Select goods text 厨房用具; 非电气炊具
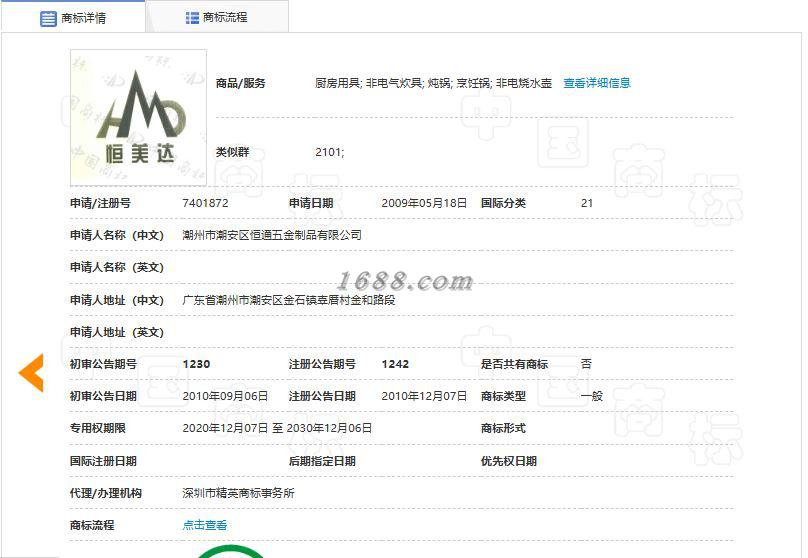This screenshot has height=558, width=808. click(x=369, y=82)
